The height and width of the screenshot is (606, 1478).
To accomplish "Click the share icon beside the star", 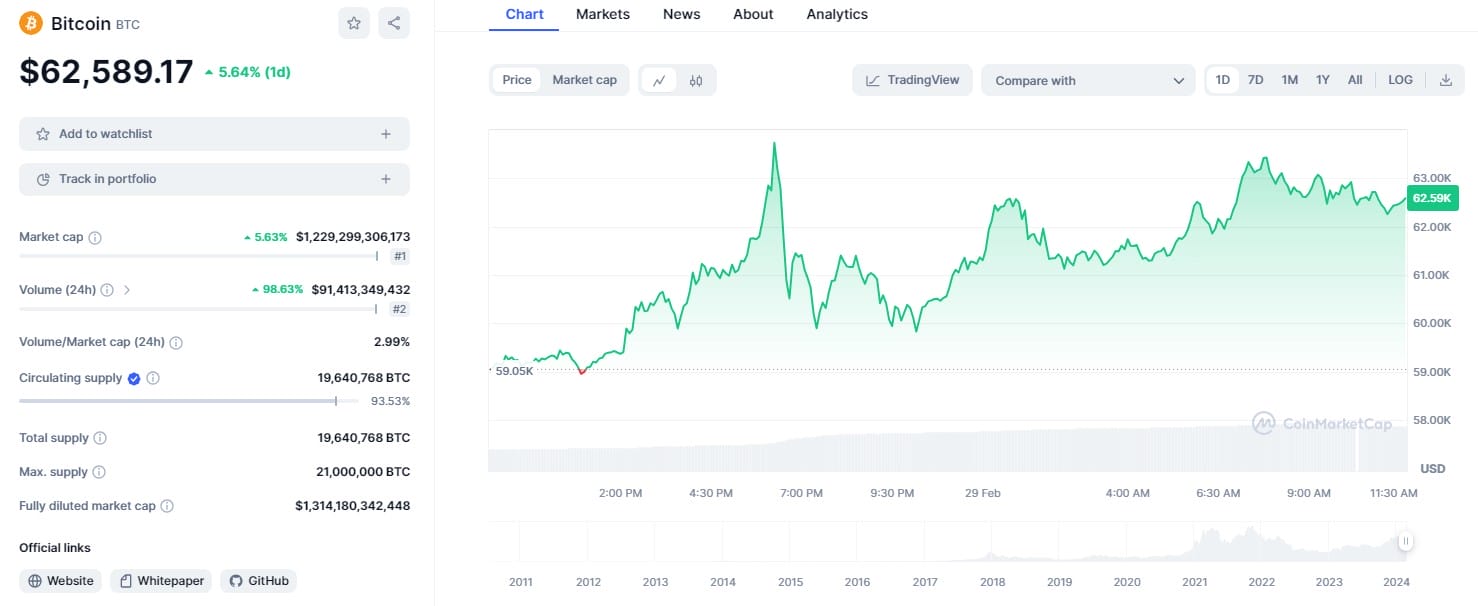I will (x=394, y=23).
